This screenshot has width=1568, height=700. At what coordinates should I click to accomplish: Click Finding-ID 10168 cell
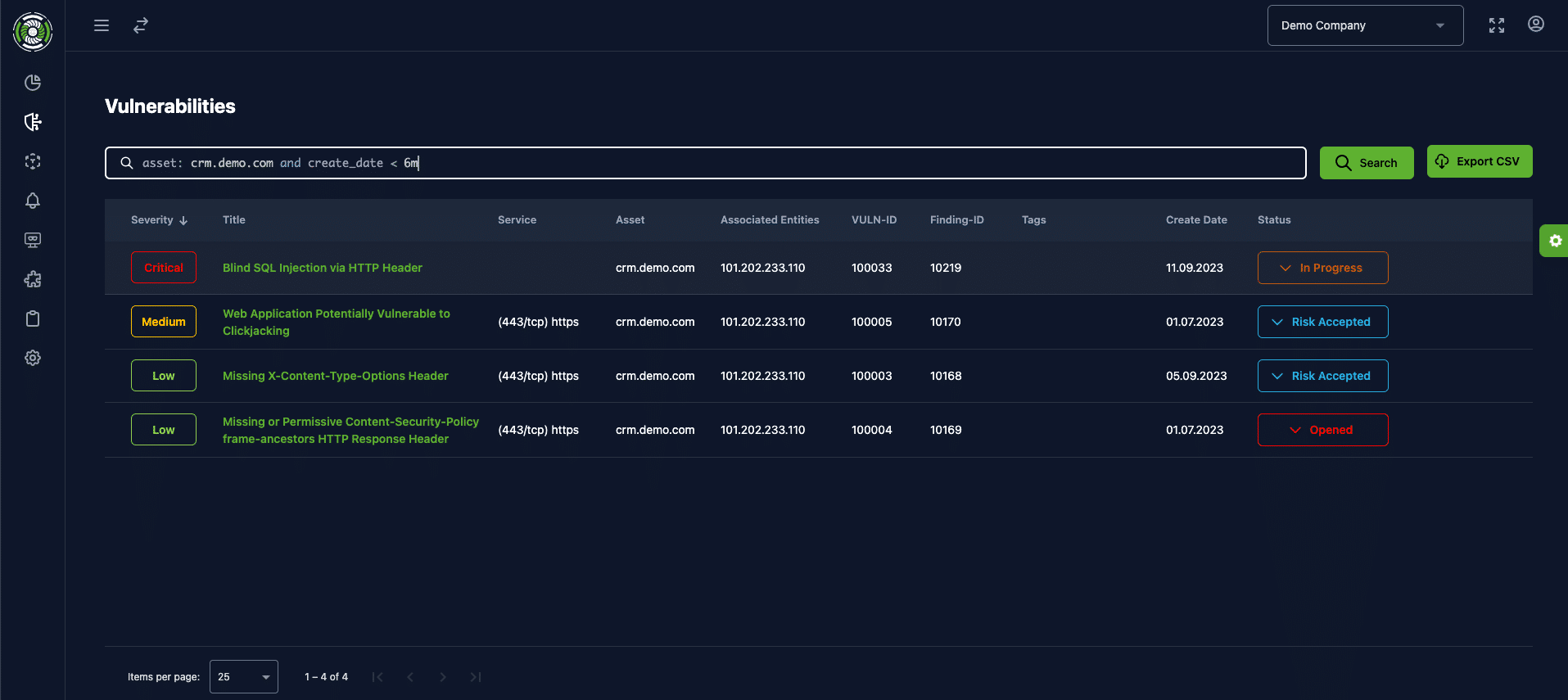[x=946, y=376]
